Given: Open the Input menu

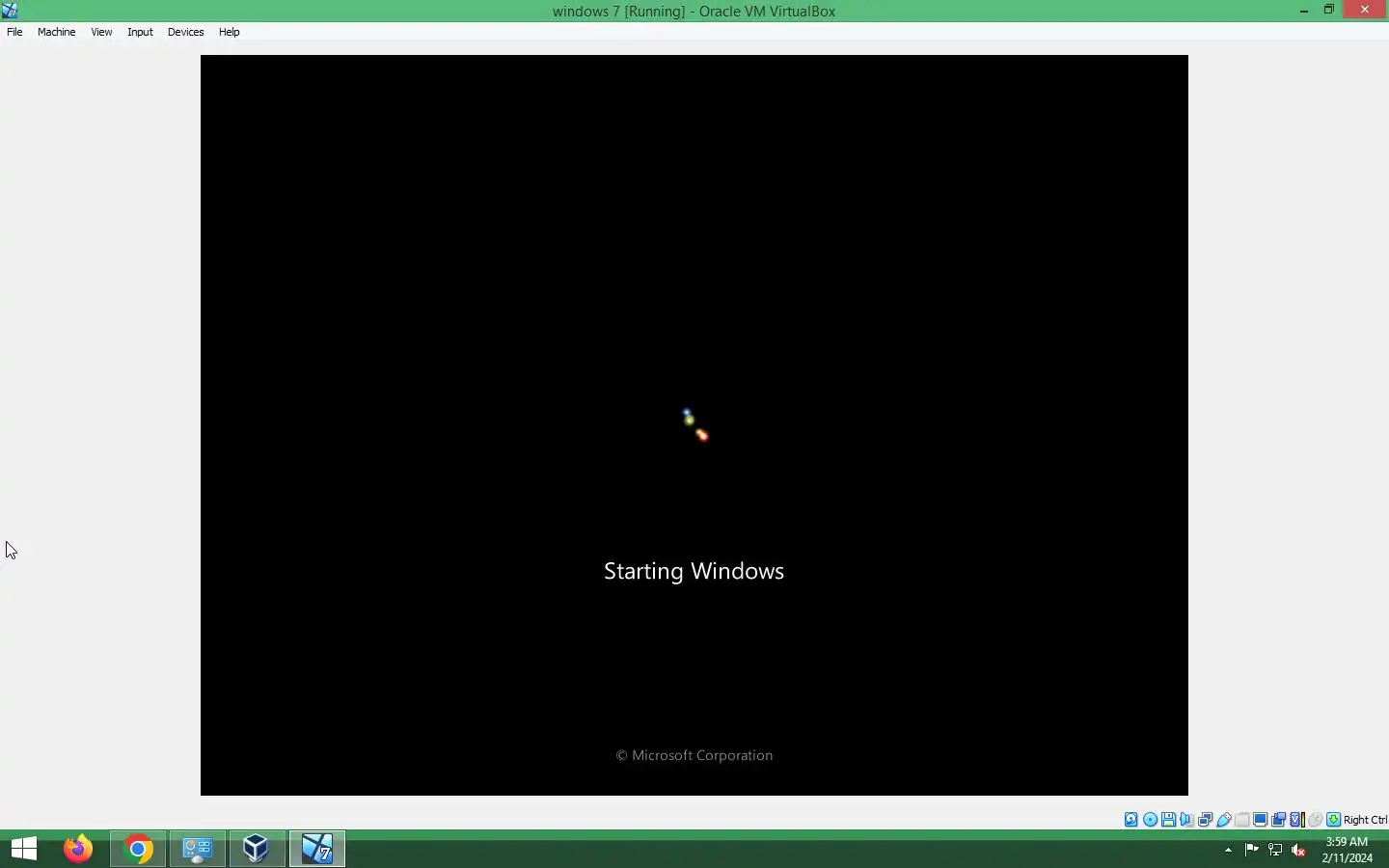Looking at the screenshot, I should tap(140, 32).
